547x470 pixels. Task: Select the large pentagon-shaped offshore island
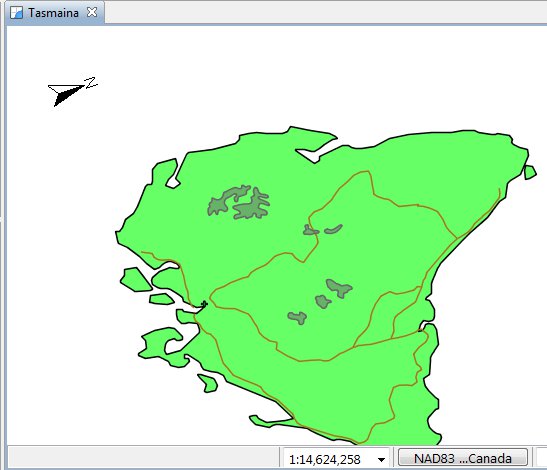point(136,279)
